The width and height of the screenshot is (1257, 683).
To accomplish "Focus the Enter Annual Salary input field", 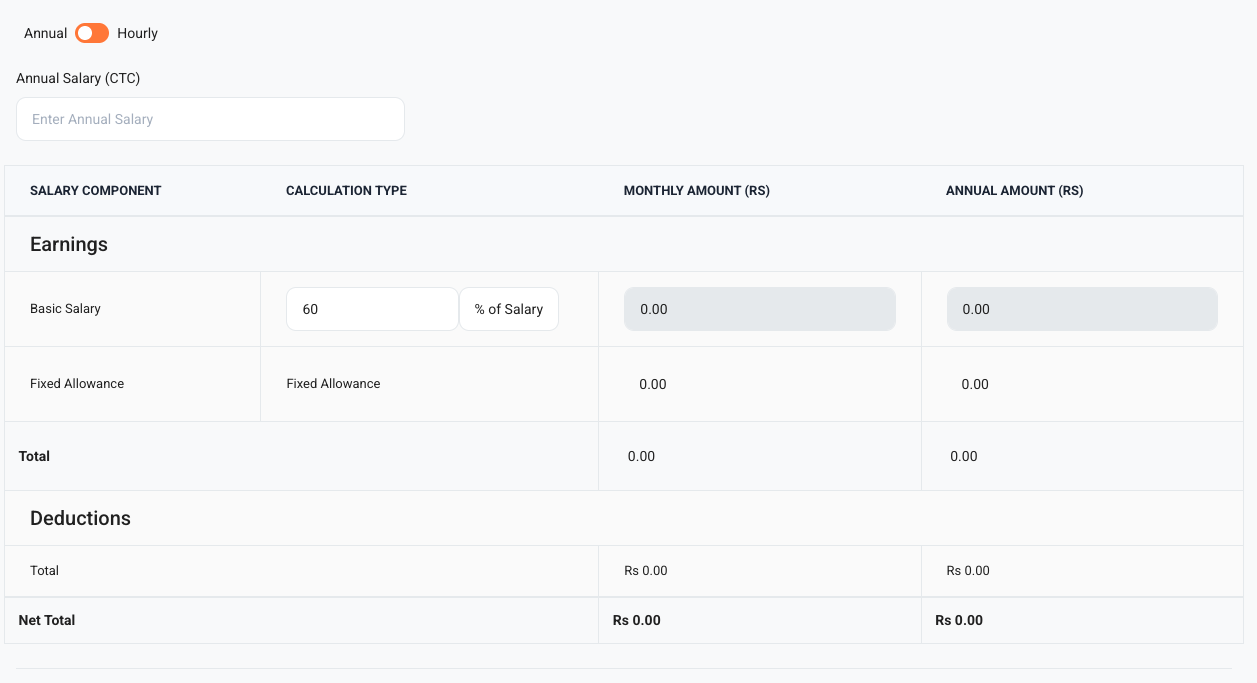I will click(210, 119).
